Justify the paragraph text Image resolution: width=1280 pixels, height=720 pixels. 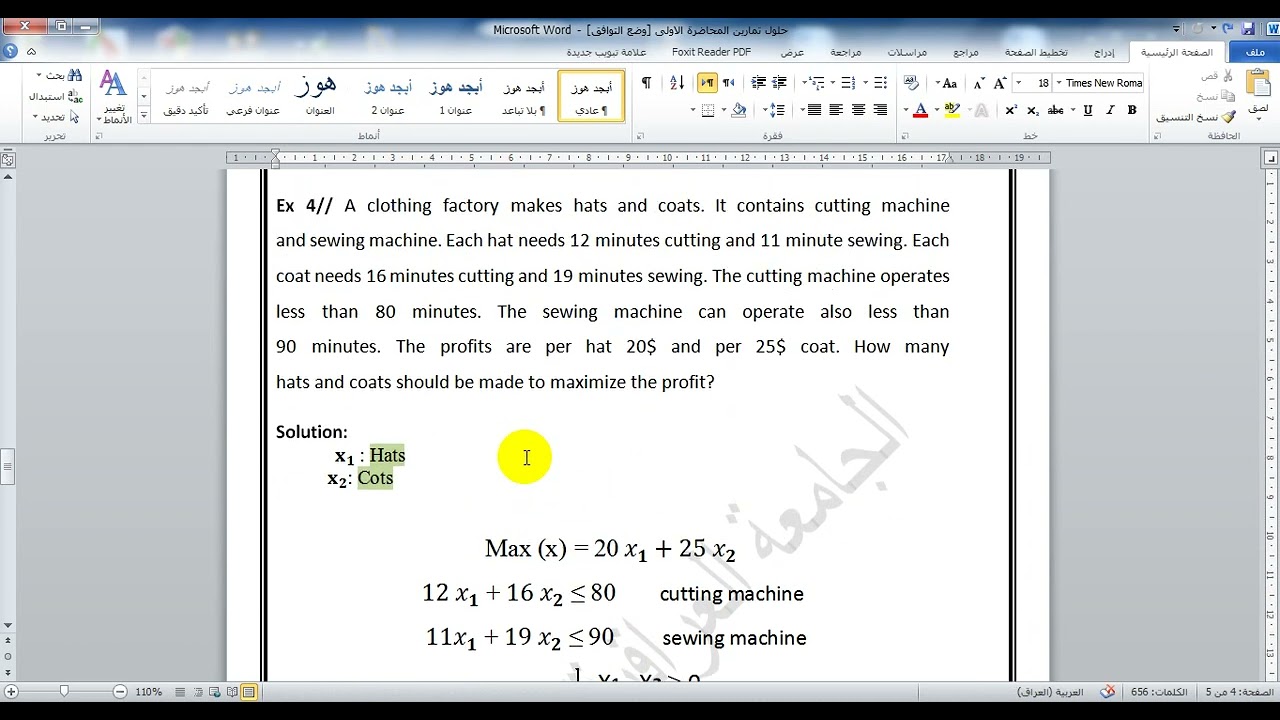coord(814,110)
